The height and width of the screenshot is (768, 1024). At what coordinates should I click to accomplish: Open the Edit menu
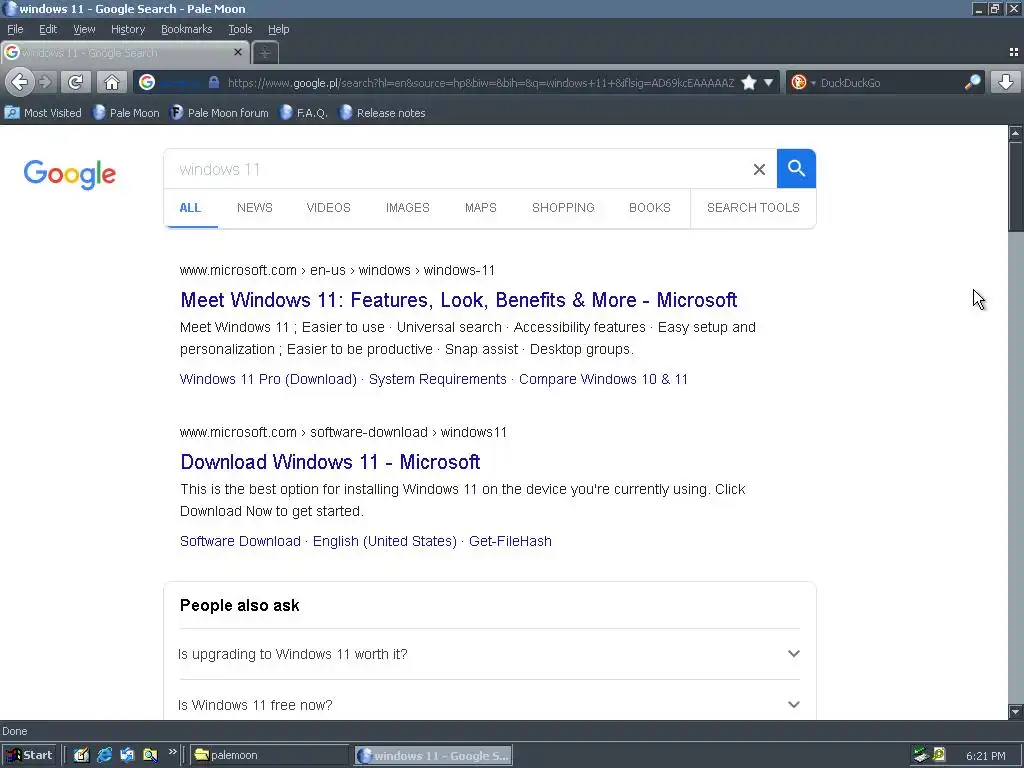(48, 29)
